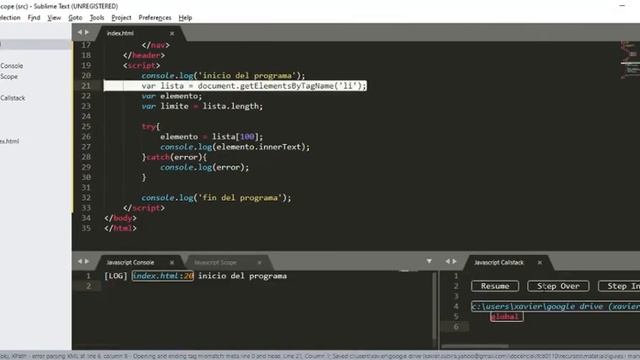
Task: Click the minimap on the editor right
Action: (x=630, y=60)
